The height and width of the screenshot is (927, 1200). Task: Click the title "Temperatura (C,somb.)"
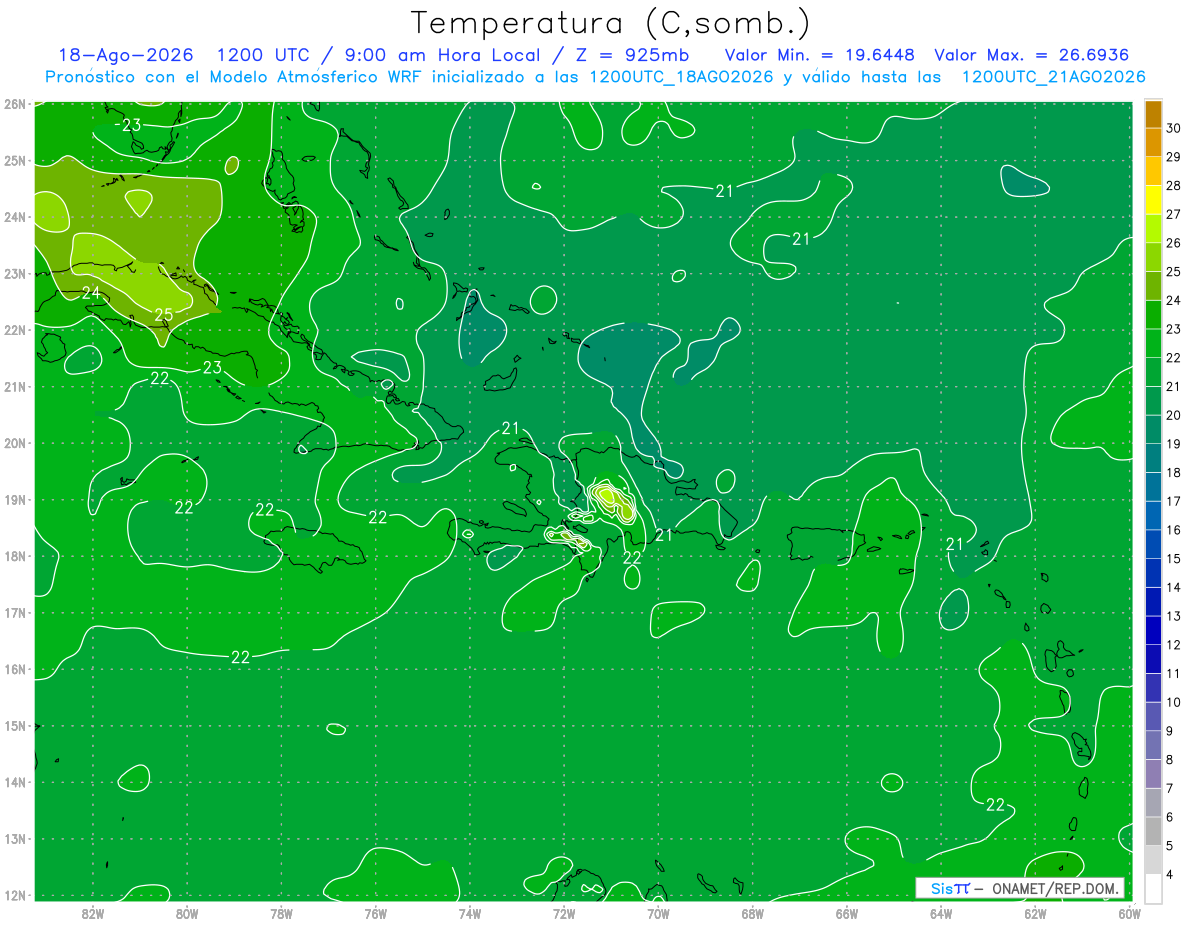click(x=611, y=23)
